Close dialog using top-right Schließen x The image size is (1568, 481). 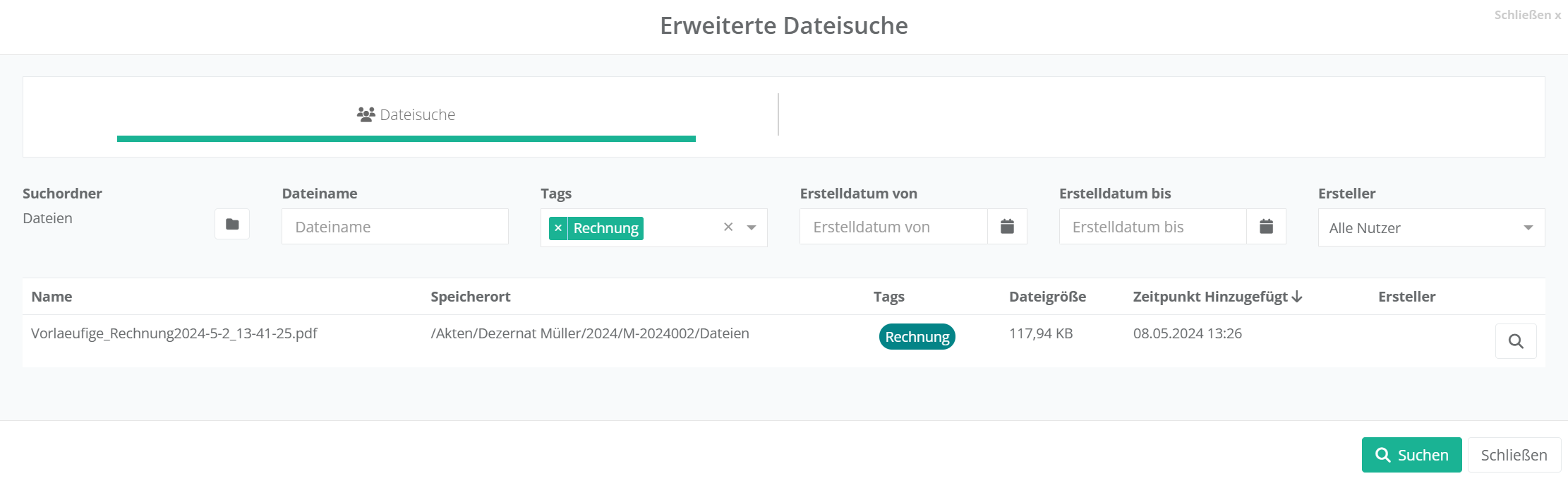point(1527,15)
